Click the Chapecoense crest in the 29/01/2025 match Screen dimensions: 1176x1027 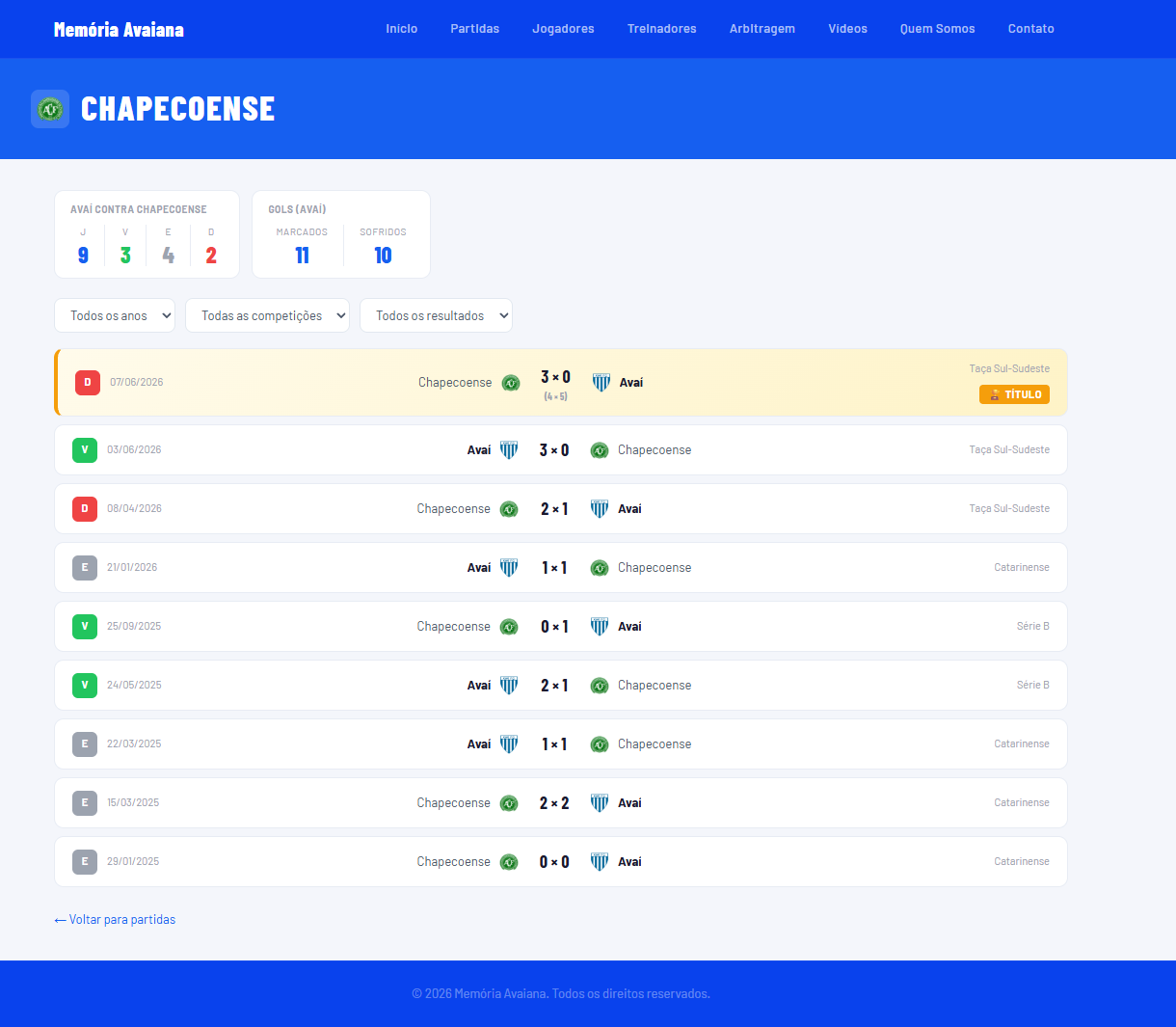click(509, 862)
